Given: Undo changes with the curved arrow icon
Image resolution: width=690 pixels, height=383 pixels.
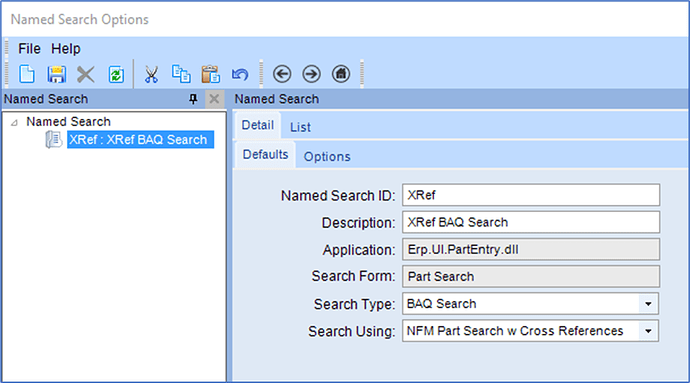Looking at the screenshot, I should point(240,74).
